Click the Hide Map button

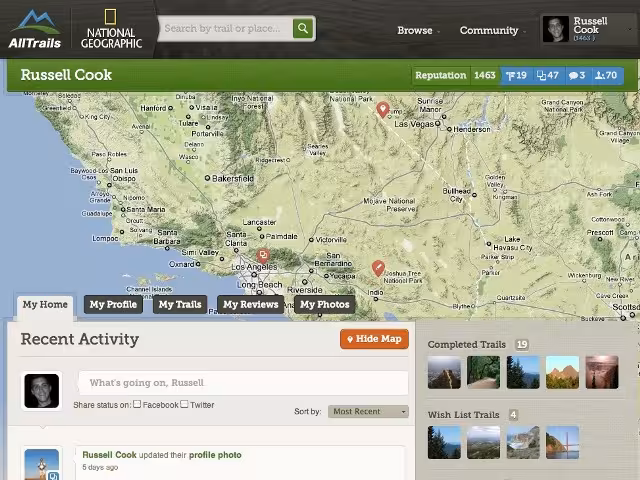tap(374, 339)
